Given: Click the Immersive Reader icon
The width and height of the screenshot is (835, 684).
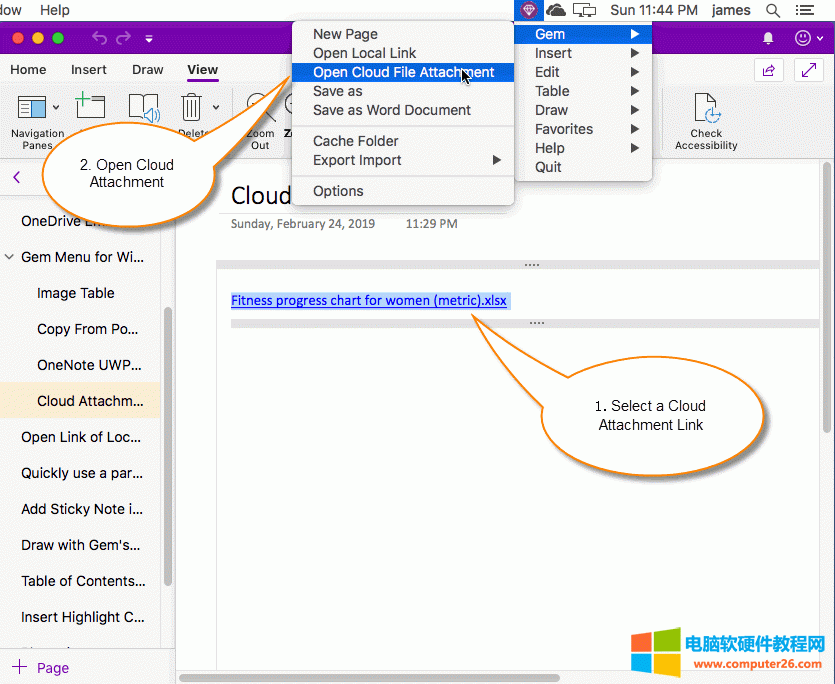Looking at the screenshot, I should click(144, 107).
